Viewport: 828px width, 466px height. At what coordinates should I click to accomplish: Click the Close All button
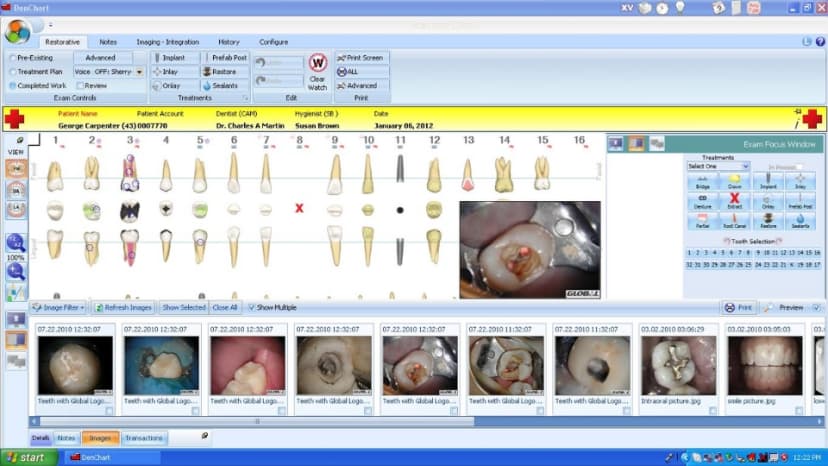(x=225, y=307)
